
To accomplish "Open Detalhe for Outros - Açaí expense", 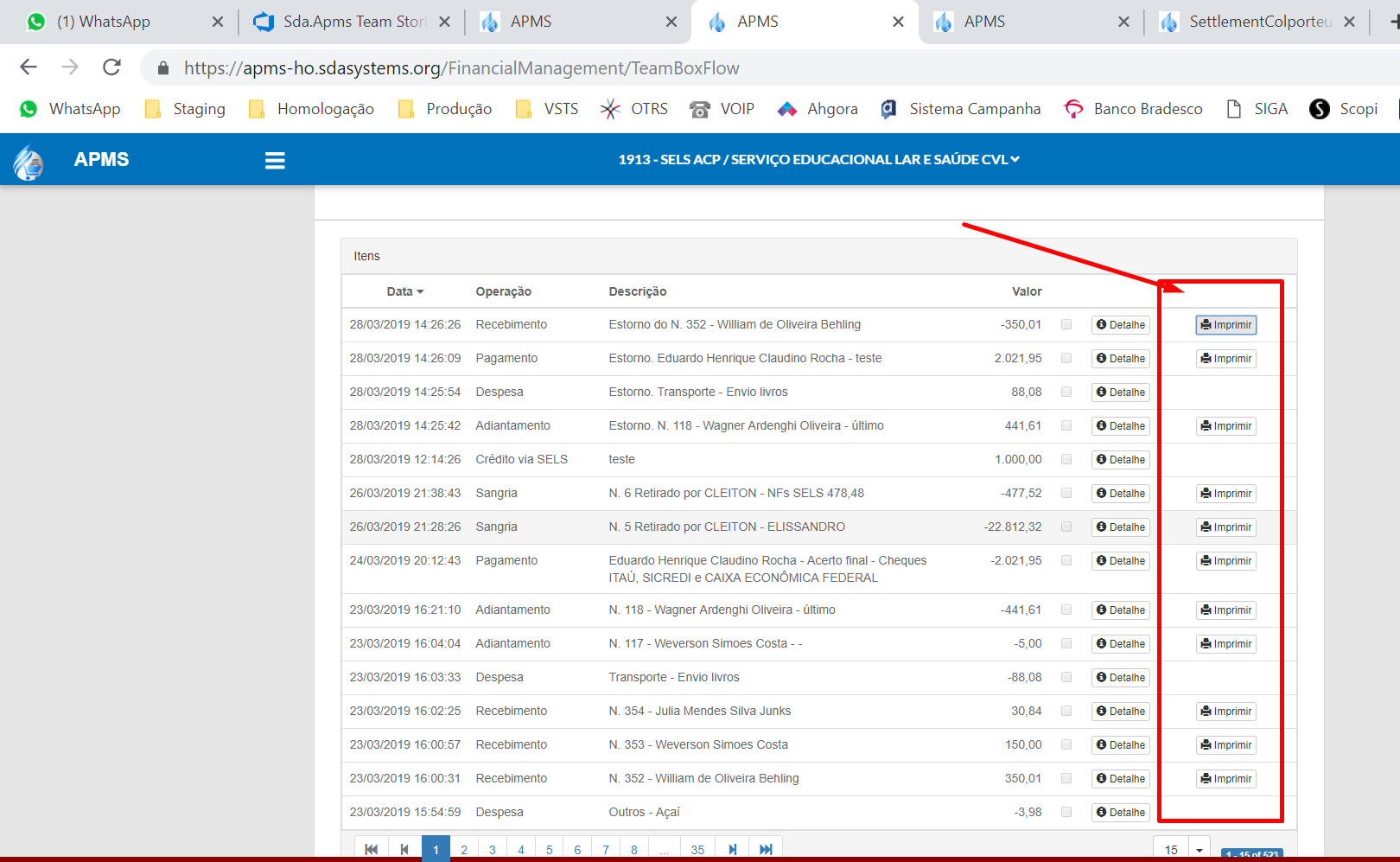I will pyautogui.click(x=1121, y=813).
